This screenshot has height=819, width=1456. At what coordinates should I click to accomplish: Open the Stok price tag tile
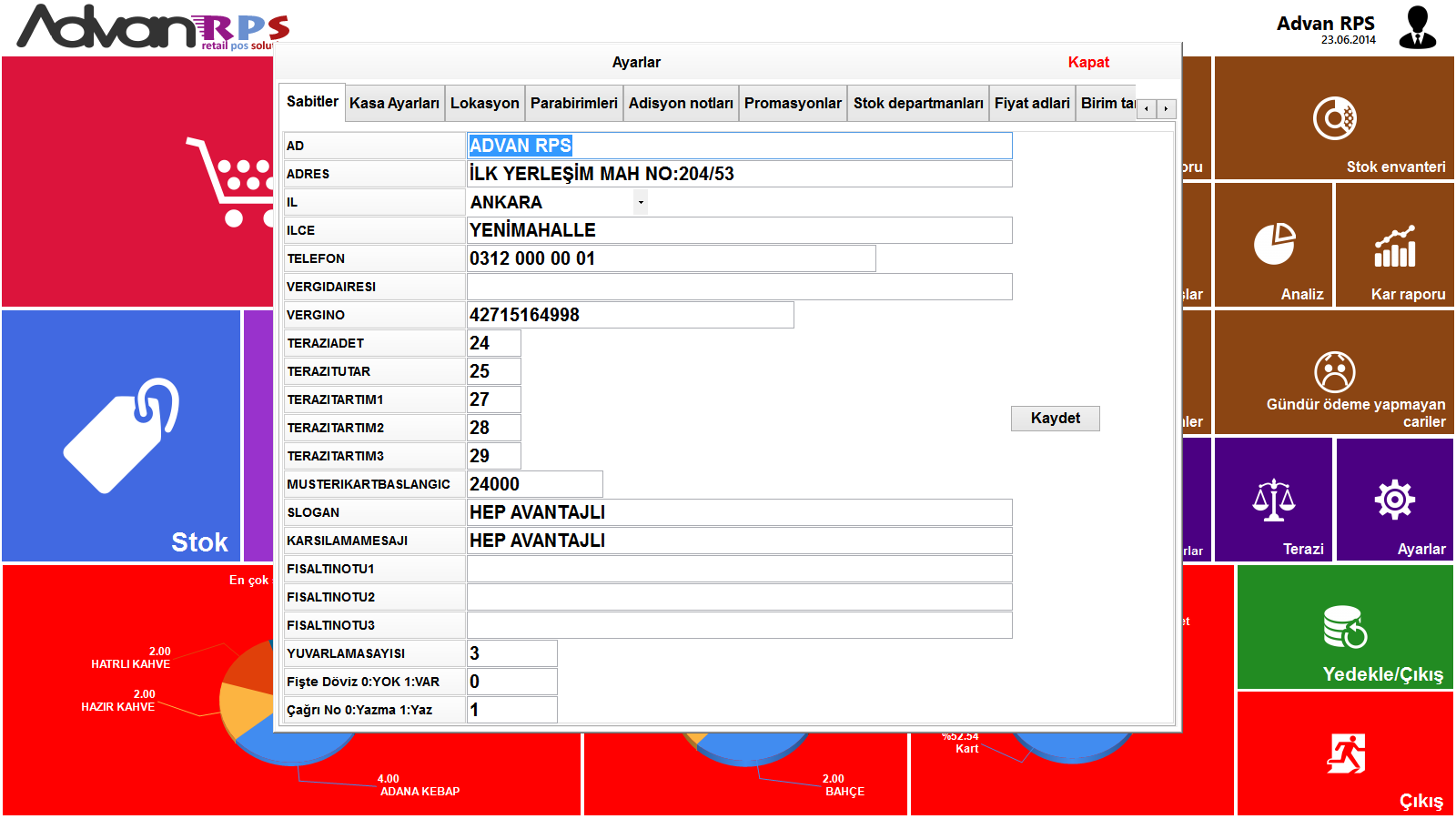121,436
